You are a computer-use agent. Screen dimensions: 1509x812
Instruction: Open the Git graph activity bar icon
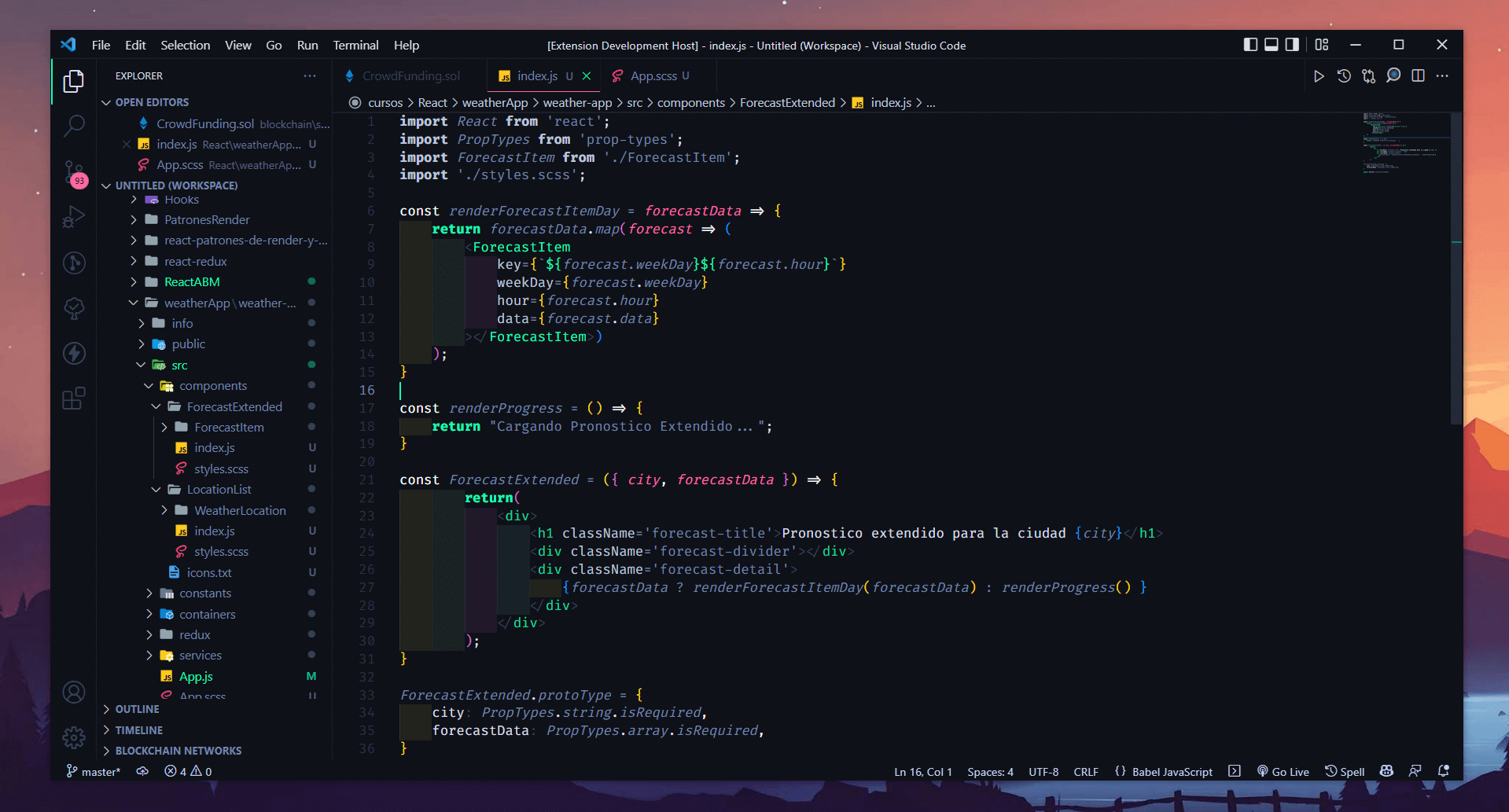pos(74,262)
